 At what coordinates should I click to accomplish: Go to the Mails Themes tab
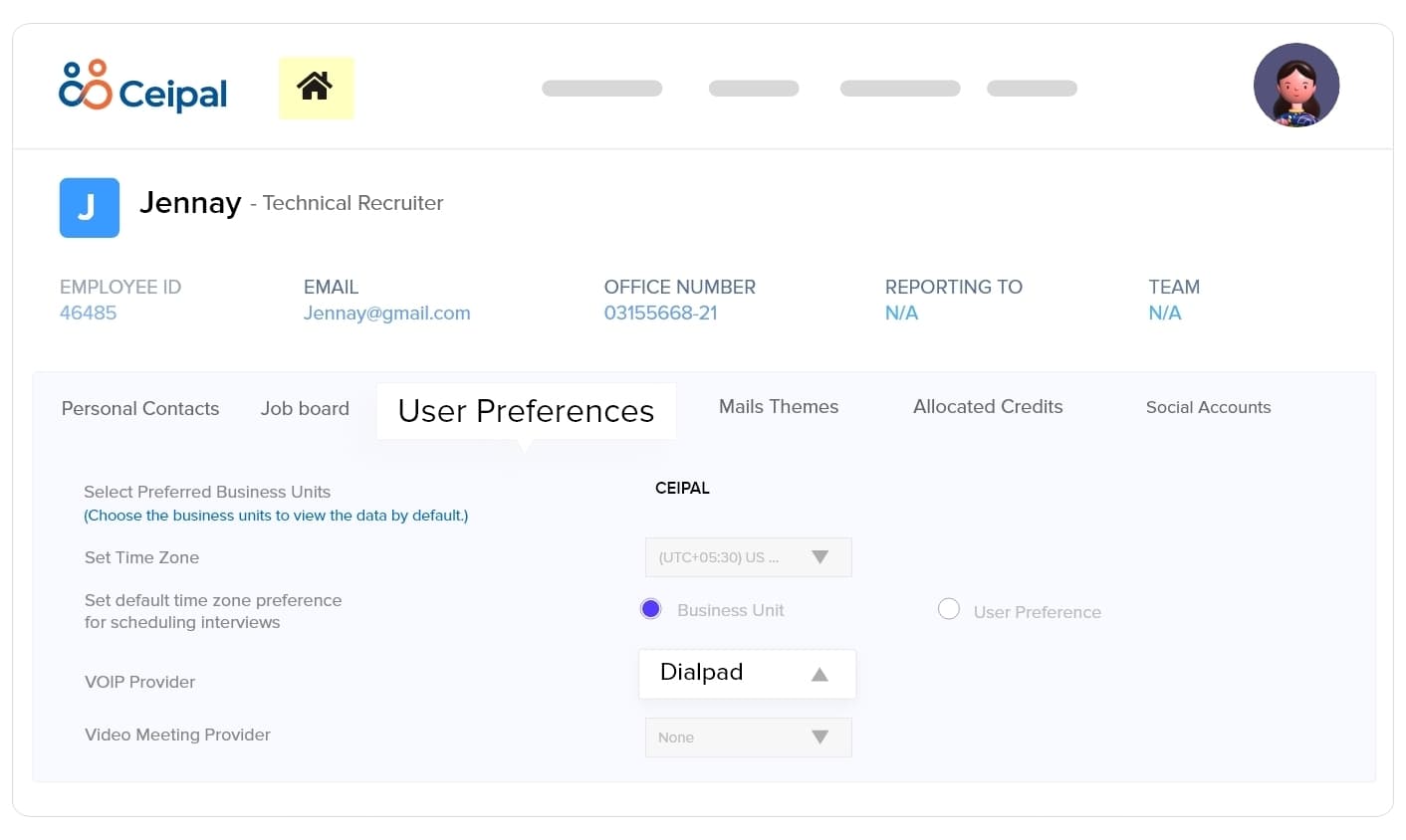[x=779, y=407]
